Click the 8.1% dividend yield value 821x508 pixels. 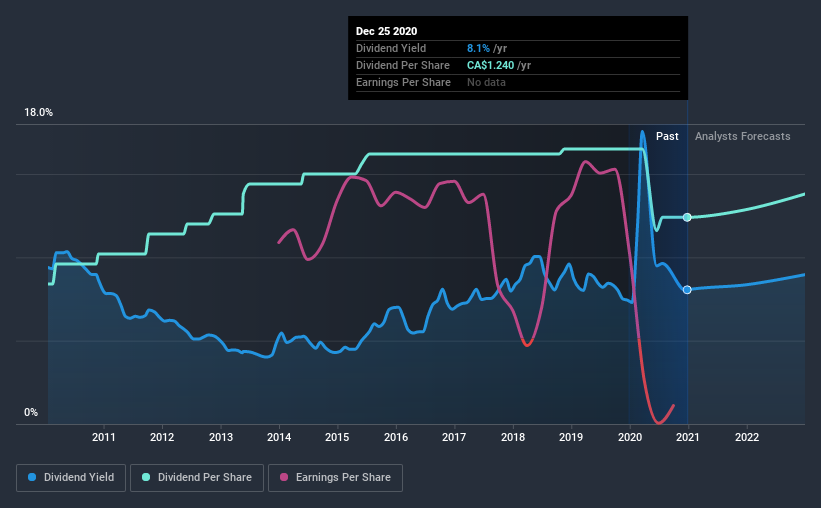pos(479,48)
